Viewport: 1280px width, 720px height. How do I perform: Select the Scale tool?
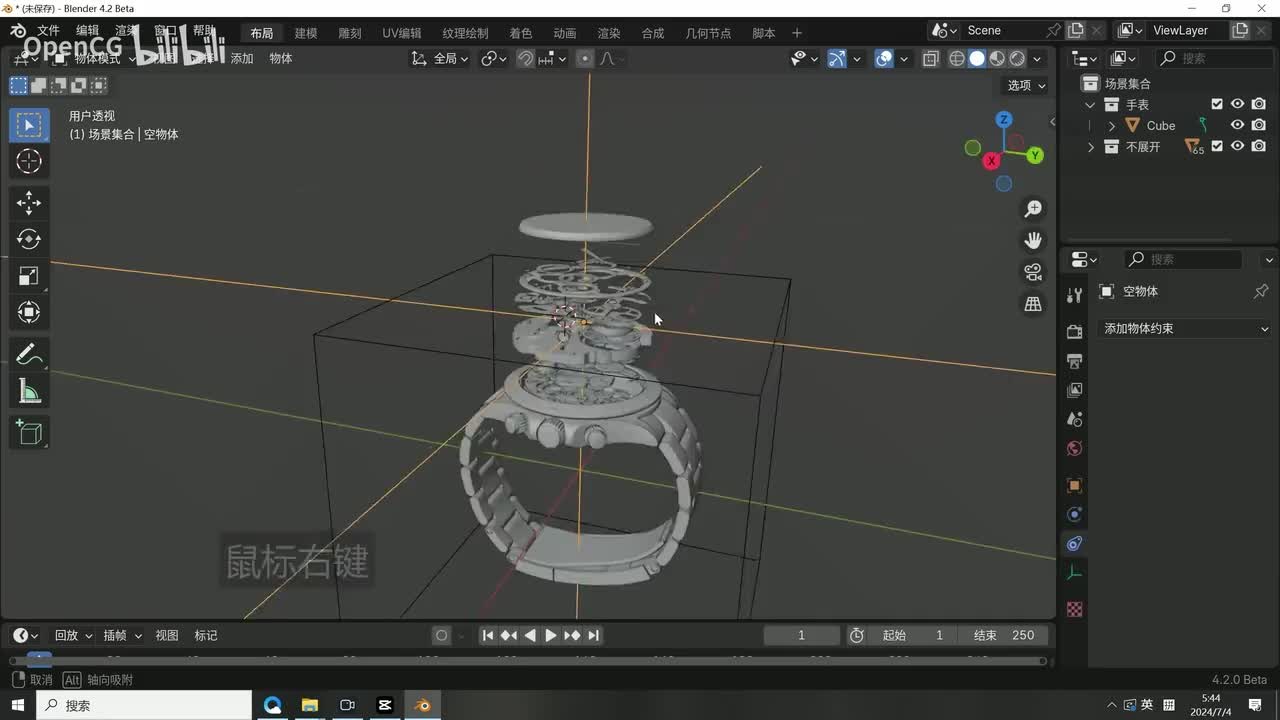pyautogui.click(x=29, y=276)
